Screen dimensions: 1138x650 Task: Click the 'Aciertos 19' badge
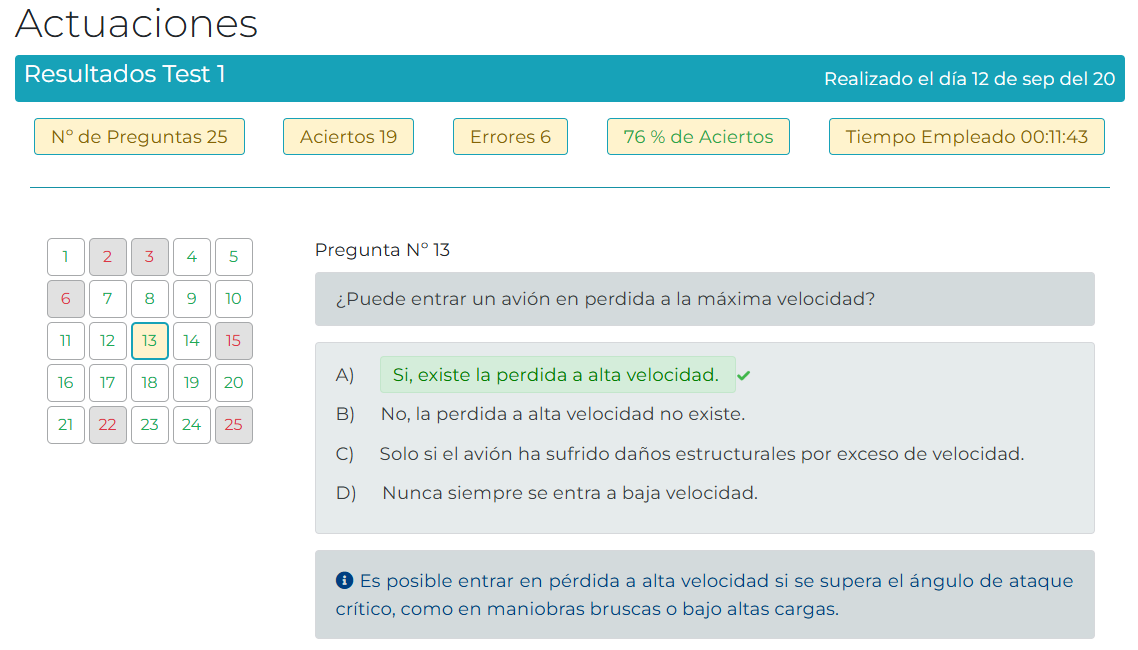point(348,136)
